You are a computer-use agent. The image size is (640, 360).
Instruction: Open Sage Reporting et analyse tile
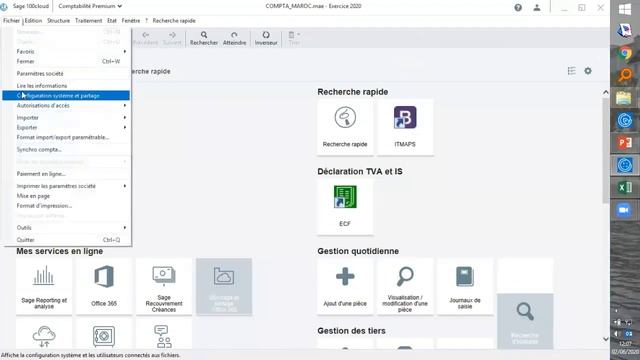tap(44, 287)
